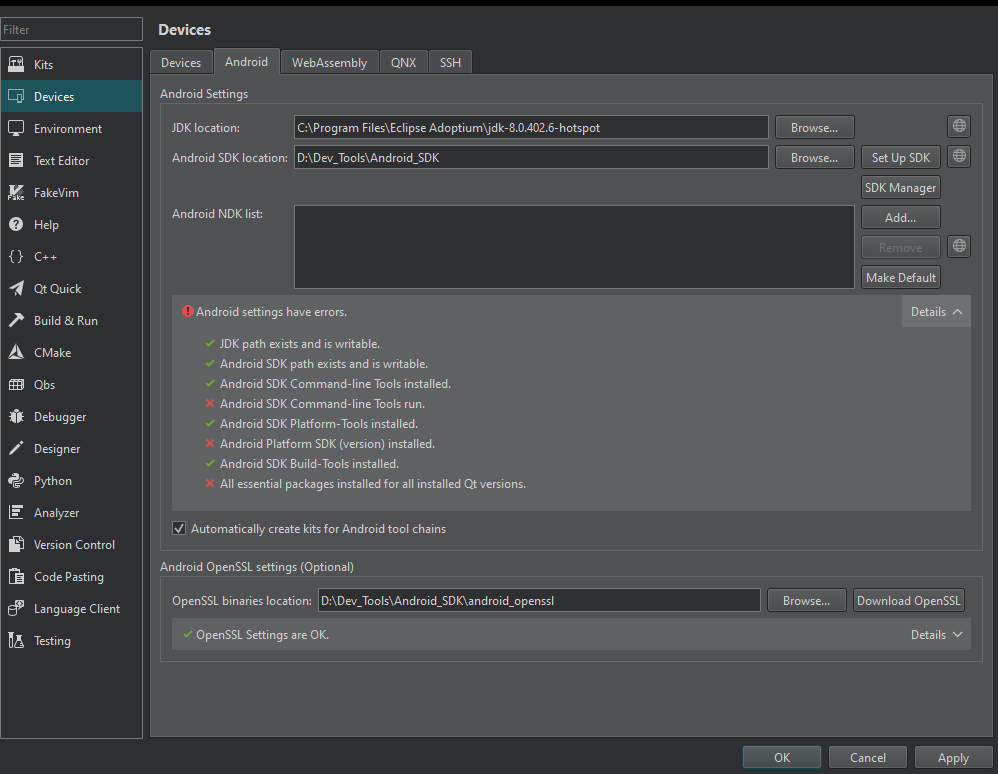Switch to the SSH tab
The width and height of the screenshot is (998, 774).
click(450, 62)
